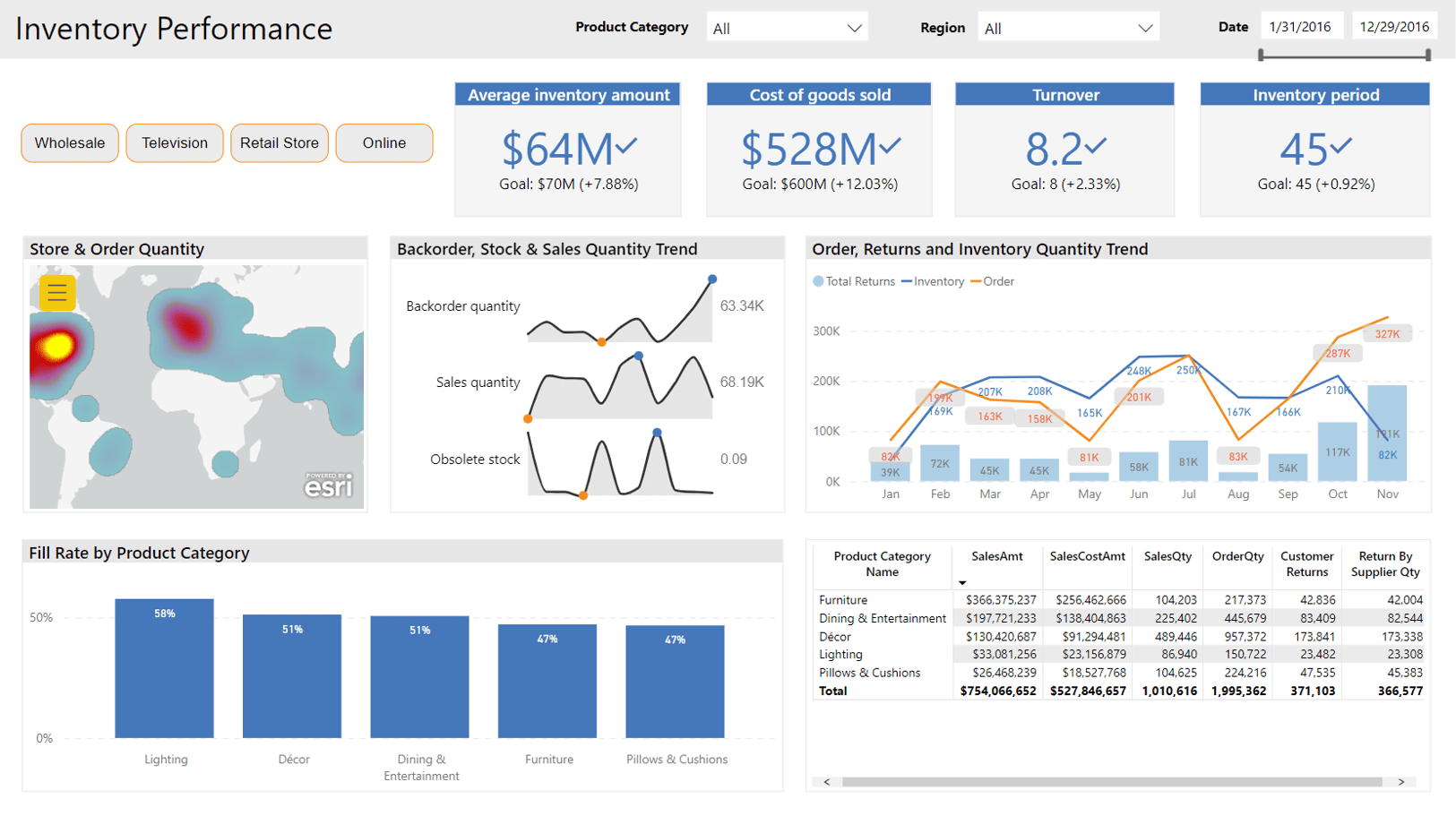Click the checkmark beside the $64M inventory amount
This screenshot has height=816, width=1456.
tap(627, 146)
